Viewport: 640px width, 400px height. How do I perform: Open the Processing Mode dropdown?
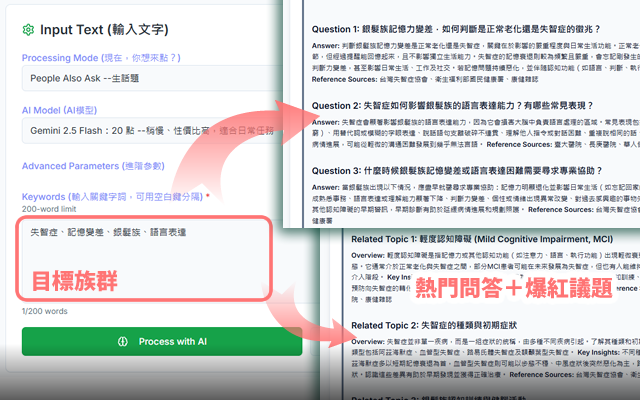[x=160, y=78]
